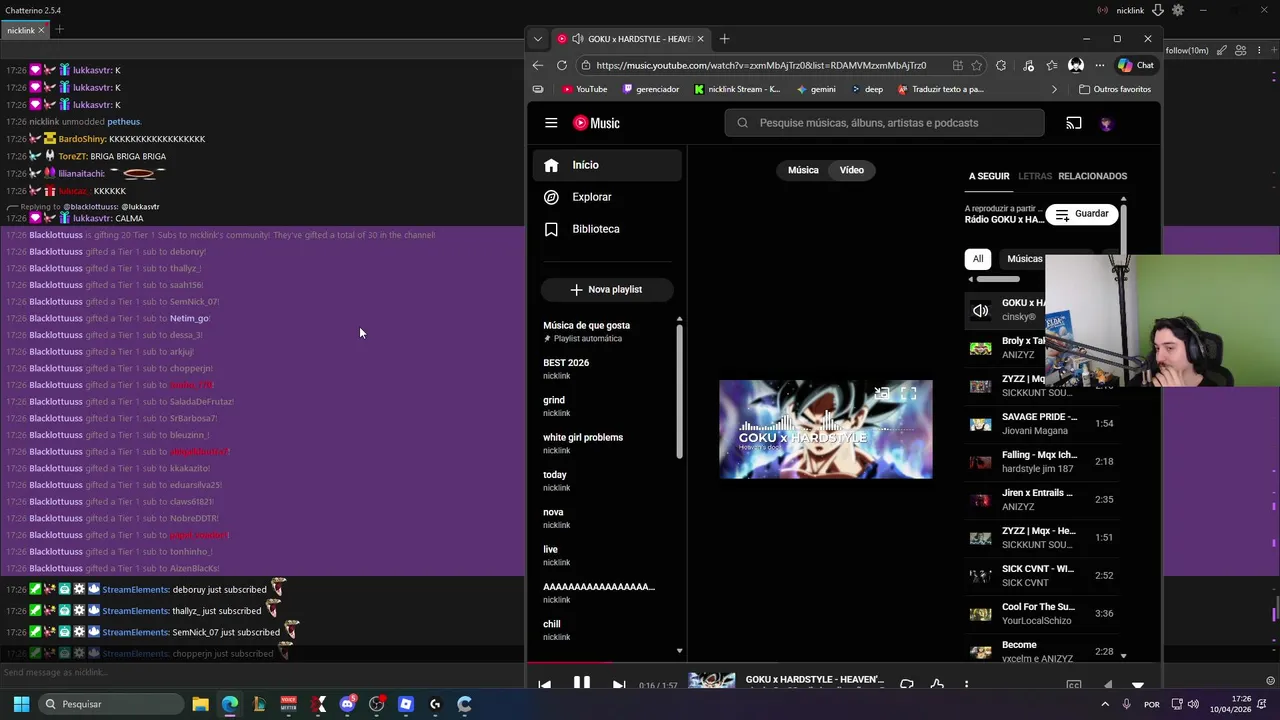Image resolution: width=1280 pixels, height=720 pixels.
Task: Play Jiren x Entrails from the queue
Action: point(1042,499)
